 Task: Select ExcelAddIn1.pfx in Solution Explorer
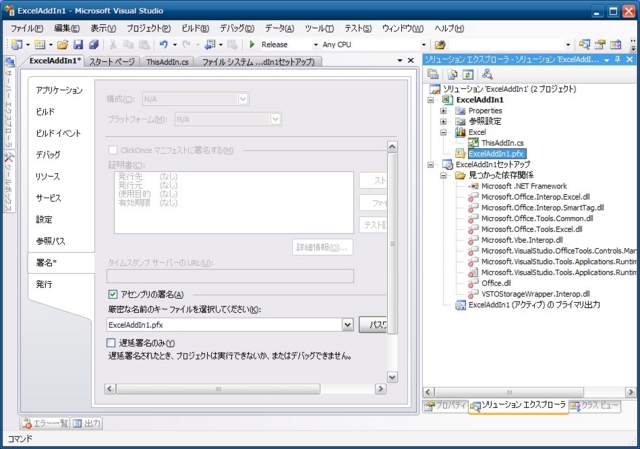tap(496, 154)
